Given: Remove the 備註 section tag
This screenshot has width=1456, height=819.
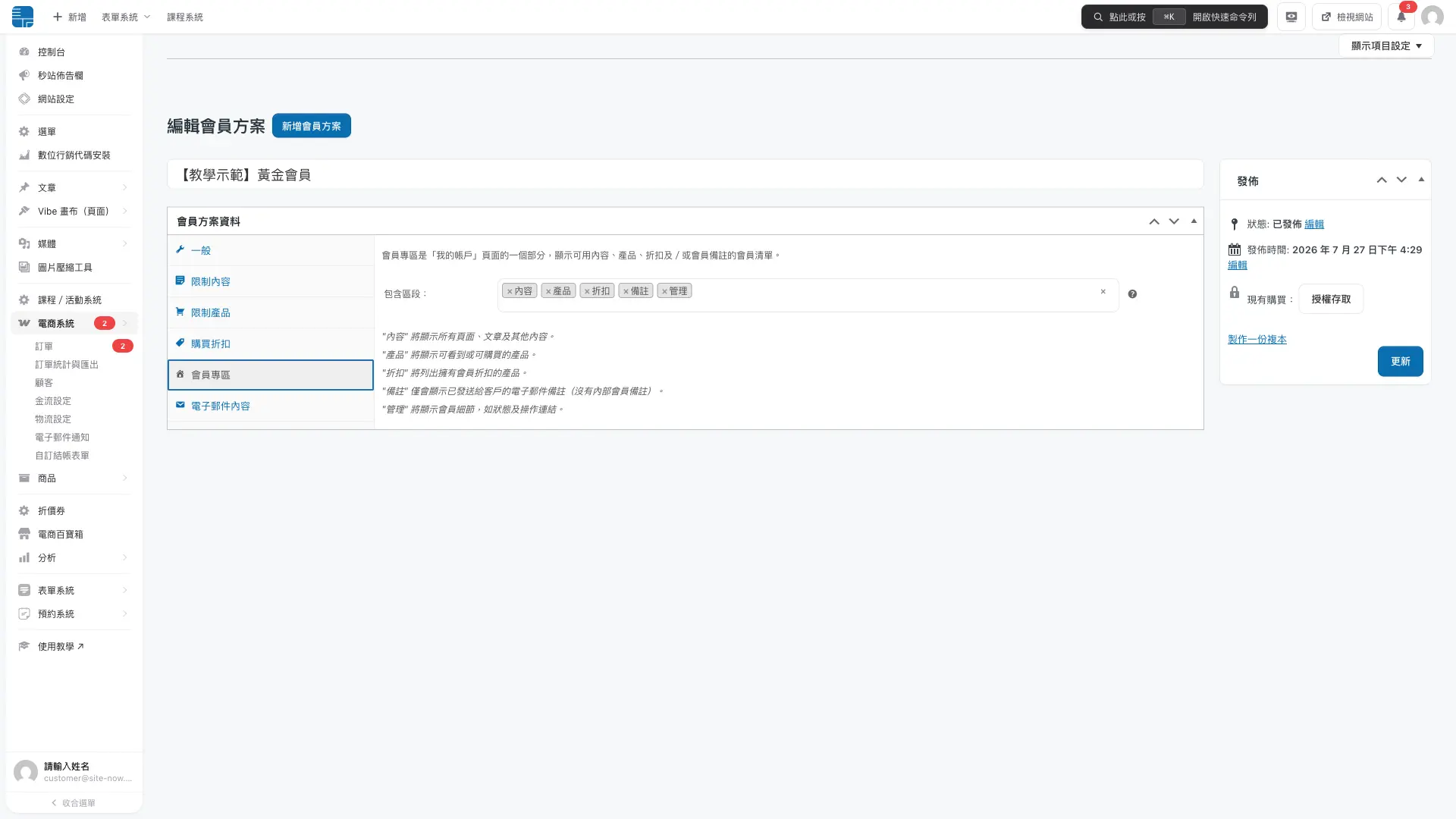Looking at the screenshot, I should tap(626, 291).
